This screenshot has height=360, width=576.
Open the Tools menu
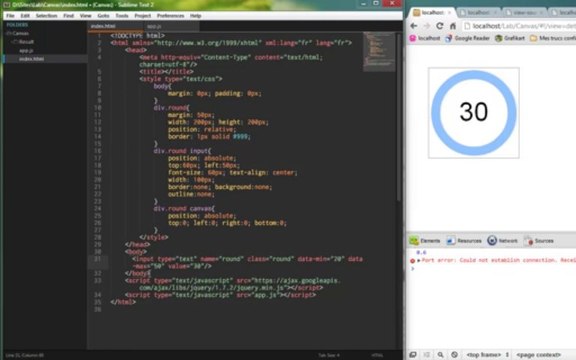pyautogui.click(x=122, y=16)
